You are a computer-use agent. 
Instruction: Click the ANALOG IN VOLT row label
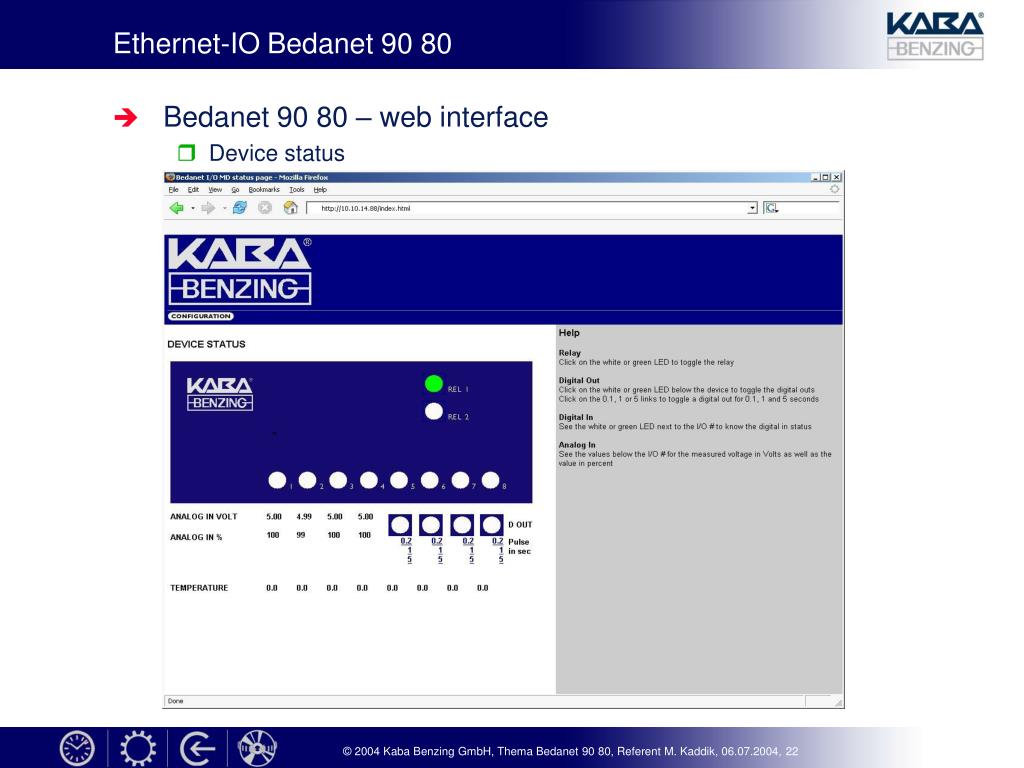click(x=204, y=517)
